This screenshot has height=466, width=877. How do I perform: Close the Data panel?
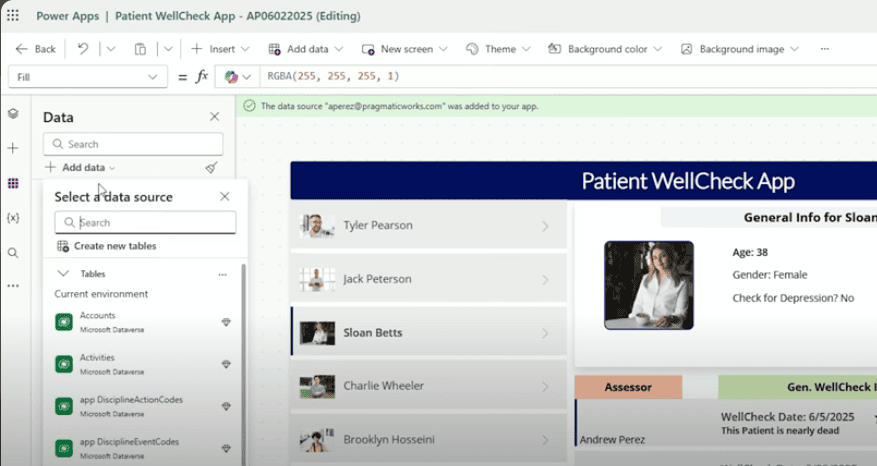pyautogui.click(x=214, y=116)
